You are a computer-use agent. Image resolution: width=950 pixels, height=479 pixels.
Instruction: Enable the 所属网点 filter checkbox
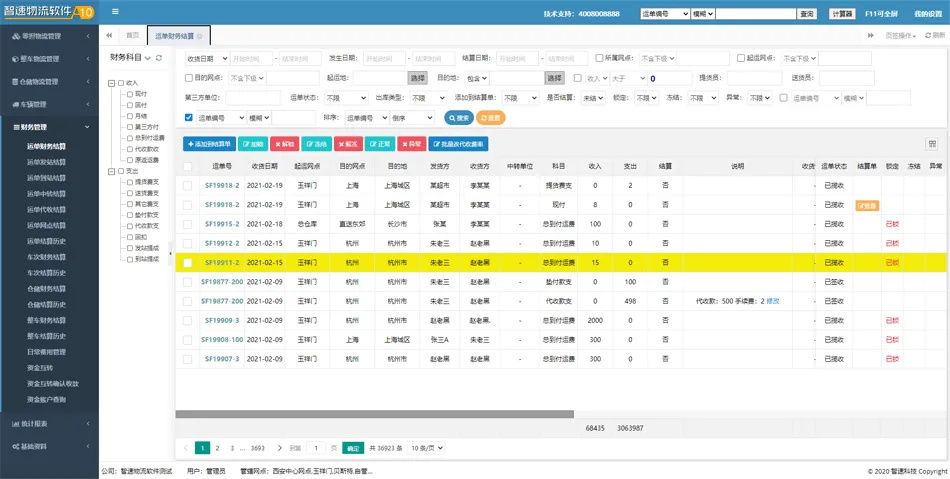tap(599, 58)
